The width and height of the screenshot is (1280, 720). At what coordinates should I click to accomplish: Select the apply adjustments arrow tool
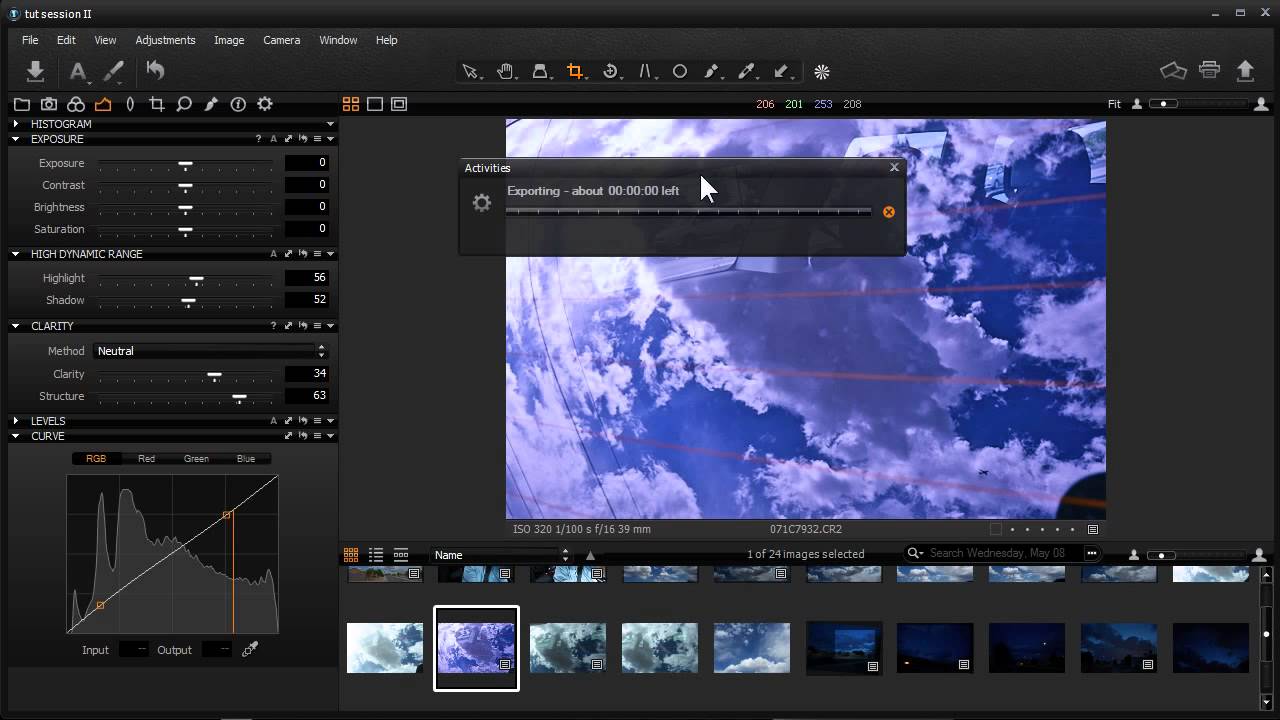click(782, 71)
